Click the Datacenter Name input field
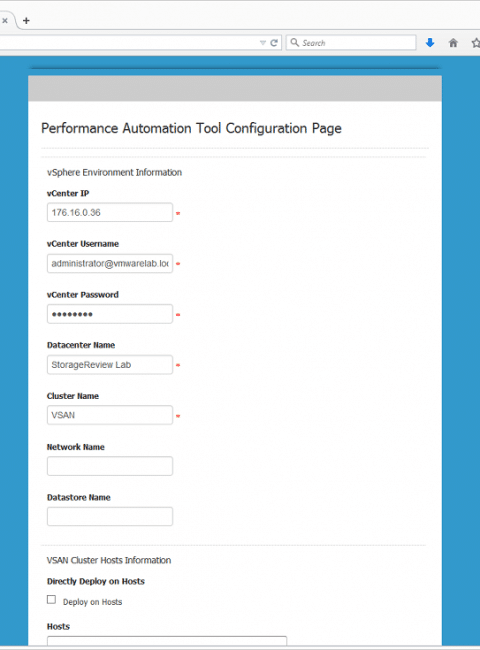This screenshot has width=480, height=650. pos(110,364)
